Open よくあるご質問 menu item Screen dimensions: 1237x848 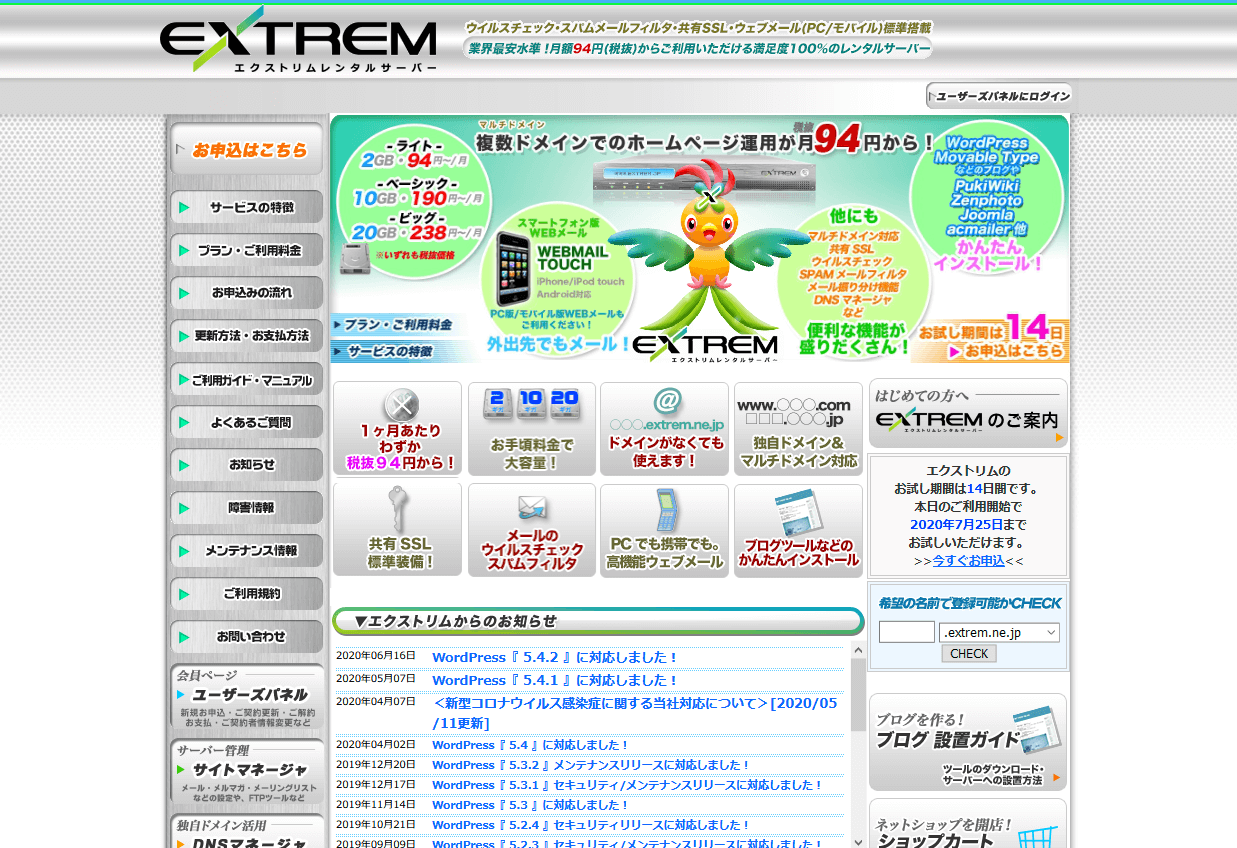[x=247, y=422]
